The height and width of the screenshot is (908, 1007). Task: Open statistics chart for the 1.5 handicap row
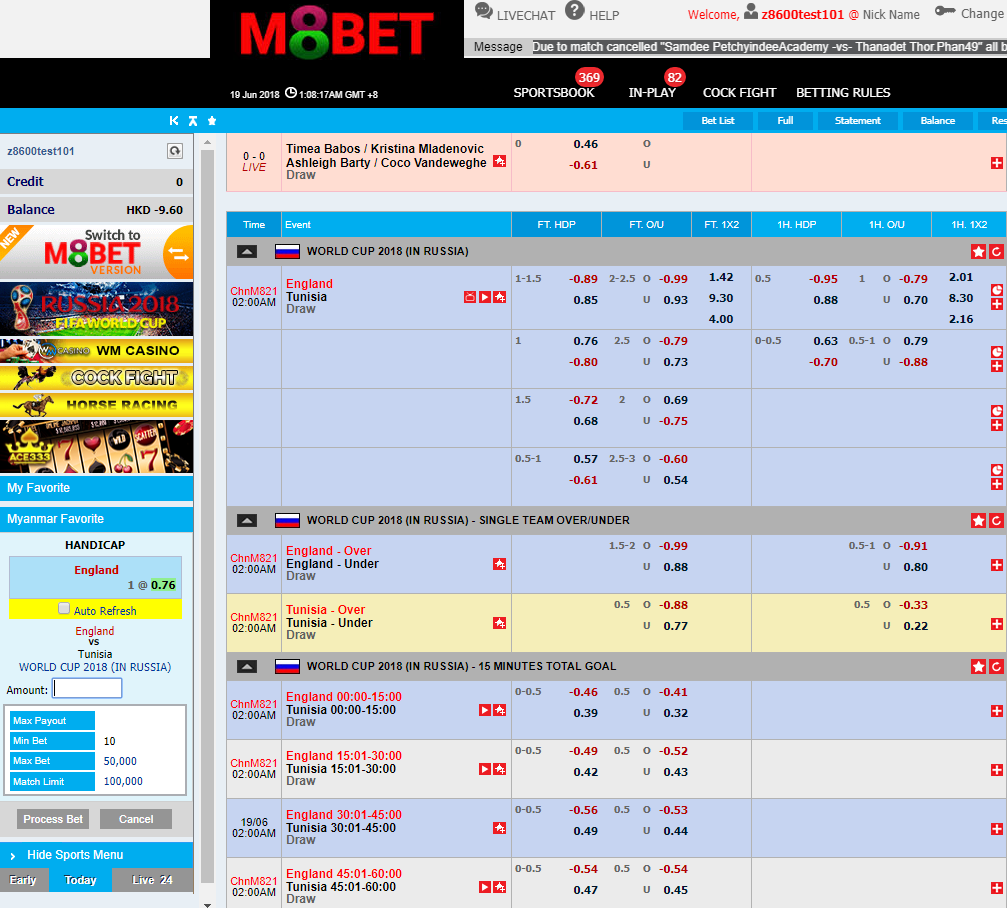point(997,411)
